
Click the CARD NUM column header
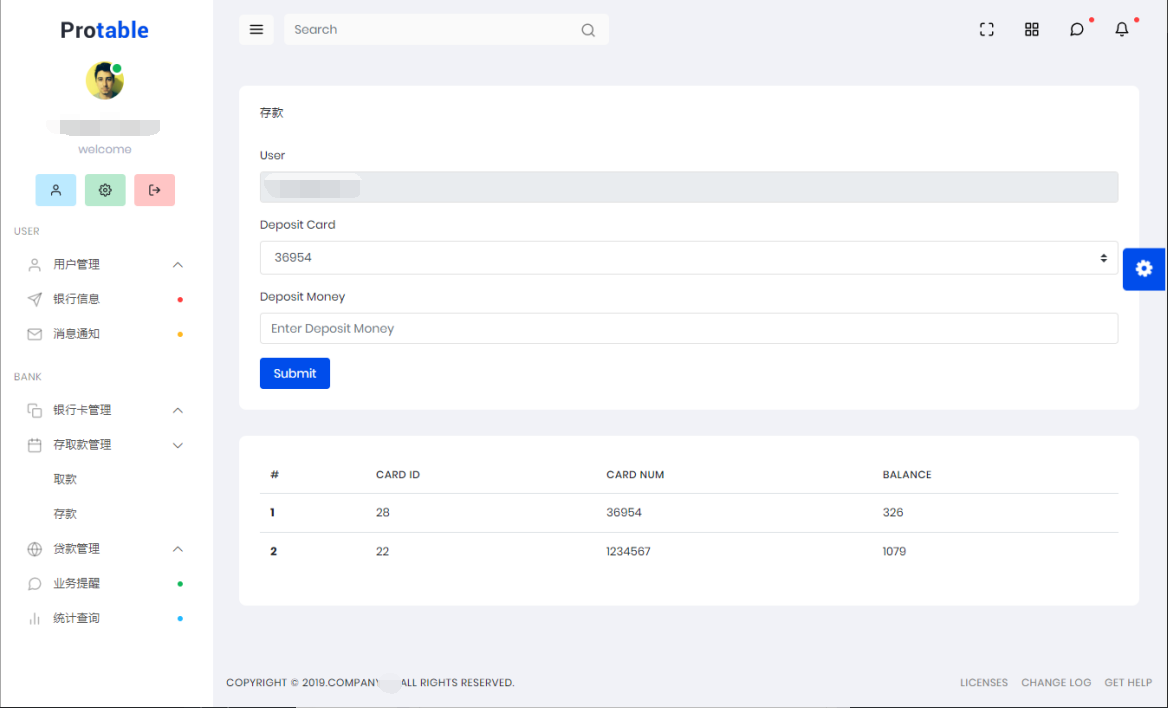635,475
